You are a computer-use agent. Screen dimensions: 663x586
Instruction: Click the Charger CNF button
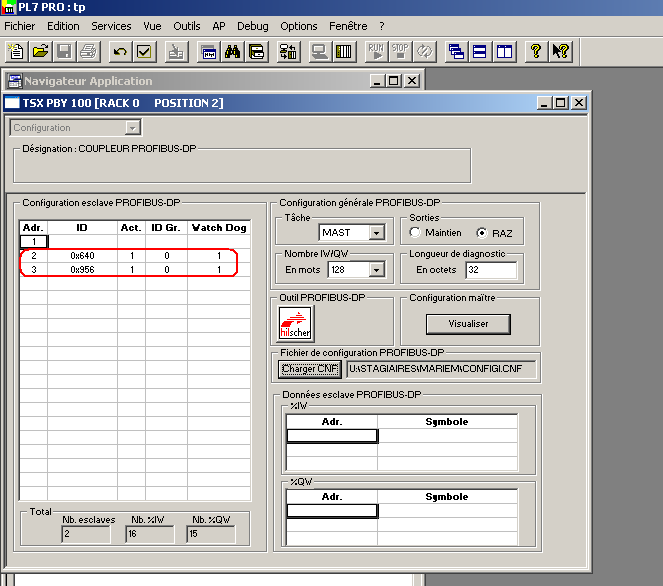[310, 369]
